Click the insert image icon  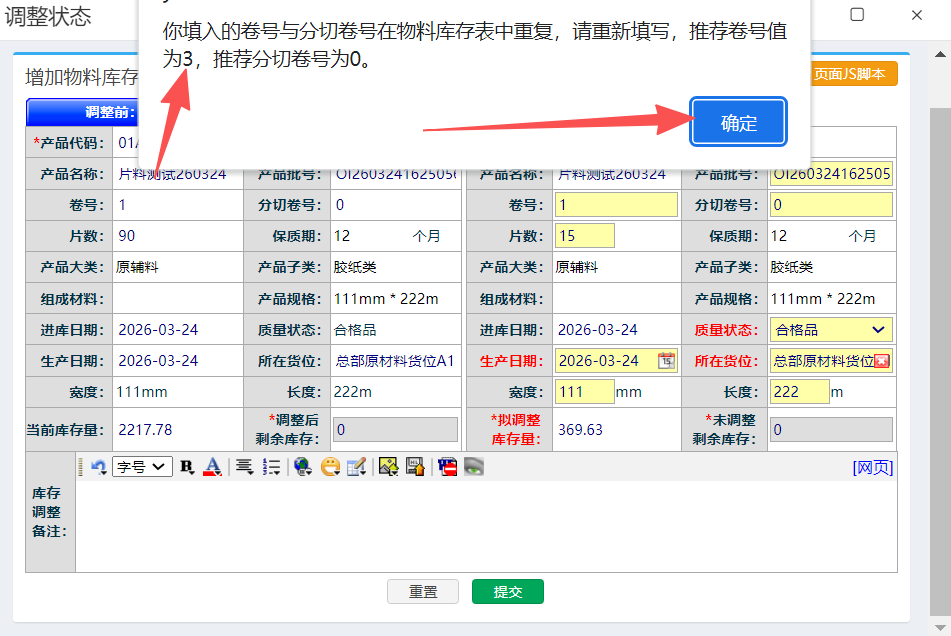[x=388, y=467]
